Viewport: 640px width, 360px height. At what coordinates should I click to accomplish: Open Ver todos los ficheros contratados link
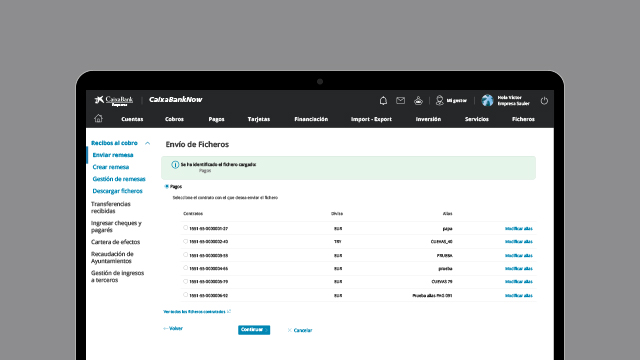click(x=197, y=311)
